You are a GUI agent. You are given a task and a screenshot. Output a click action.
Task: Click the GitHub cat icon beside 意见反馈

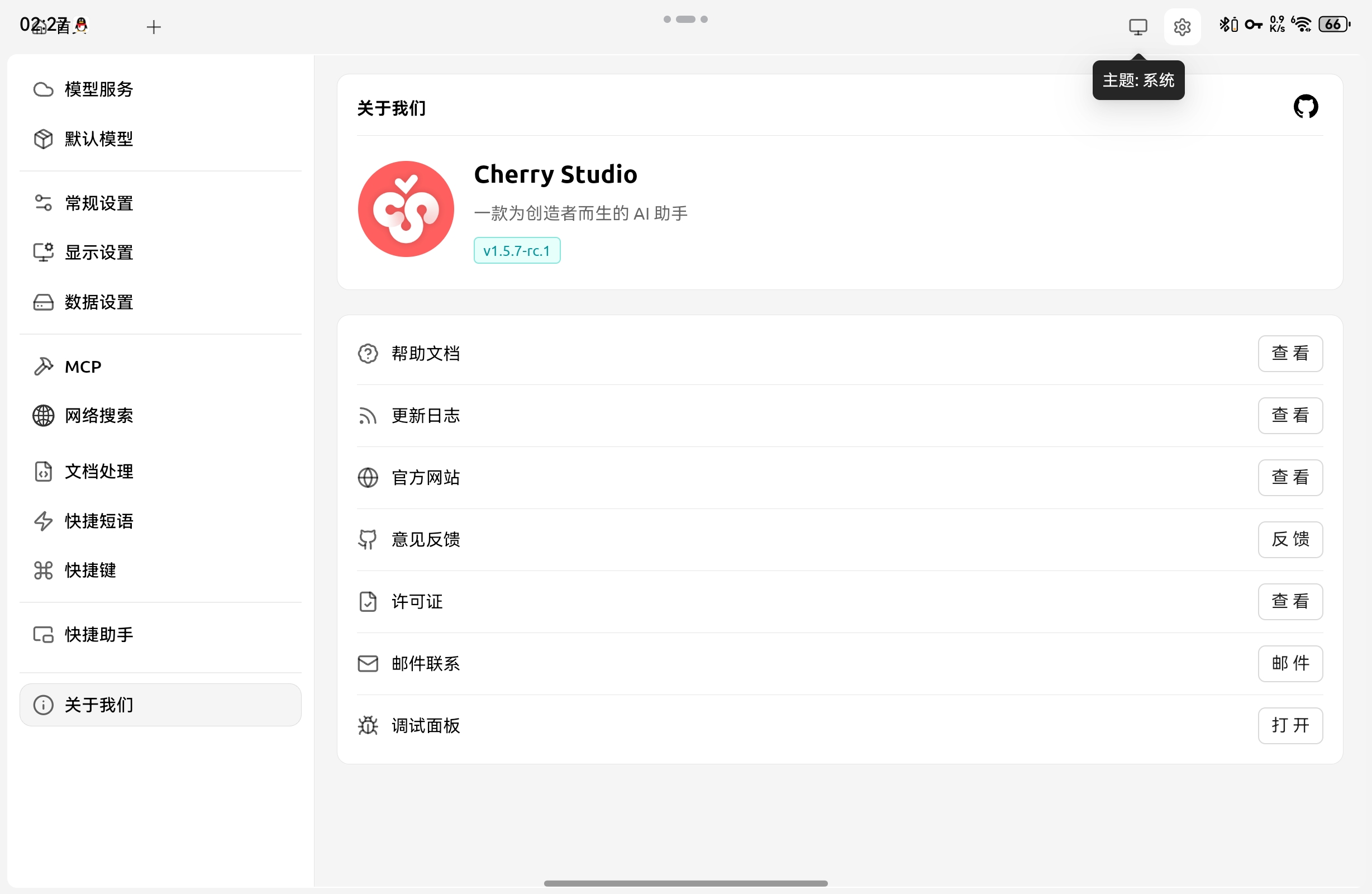tap(368, 539)
